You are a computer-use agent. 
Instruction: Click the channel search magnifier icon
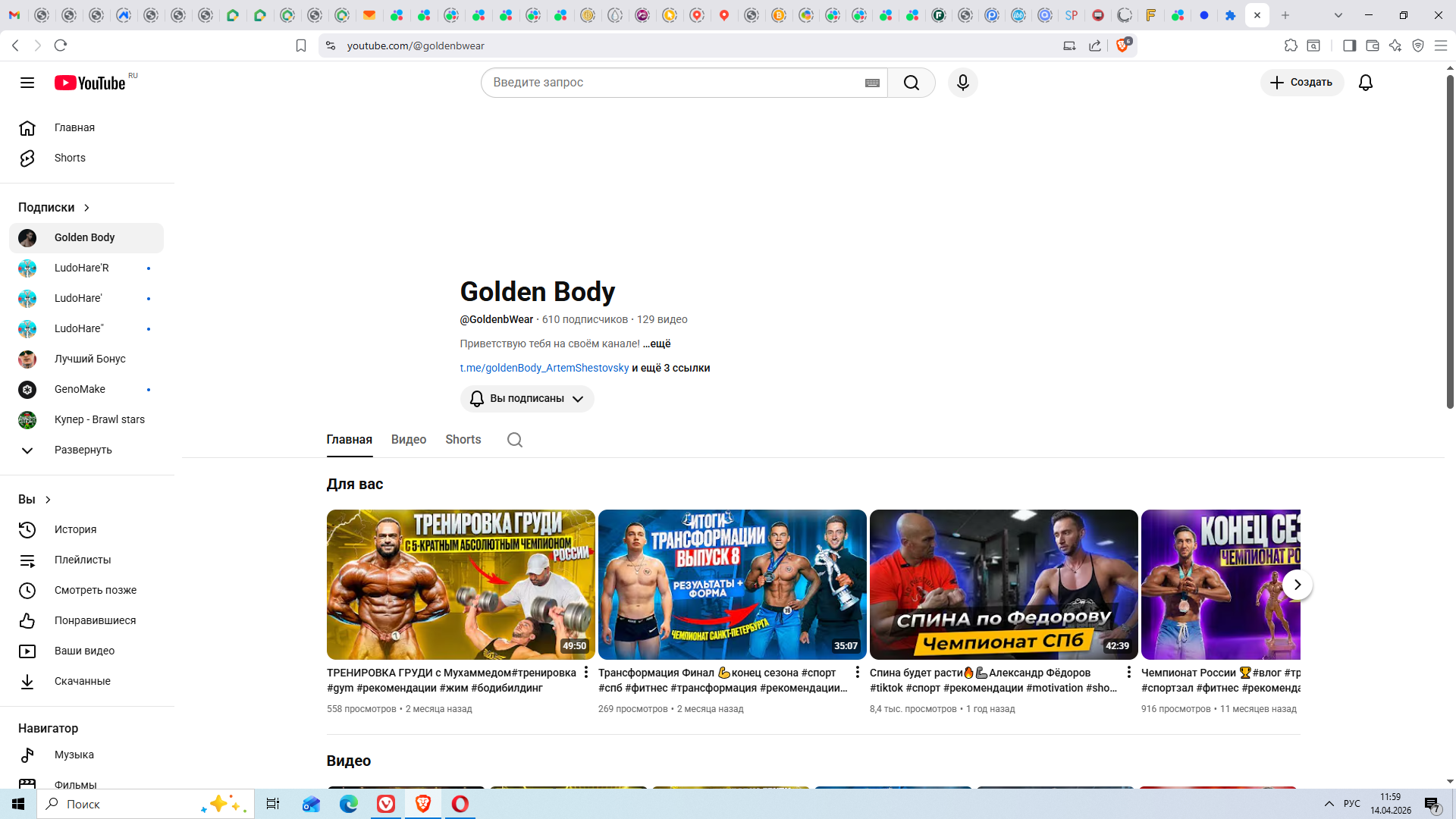pos(514,440)
